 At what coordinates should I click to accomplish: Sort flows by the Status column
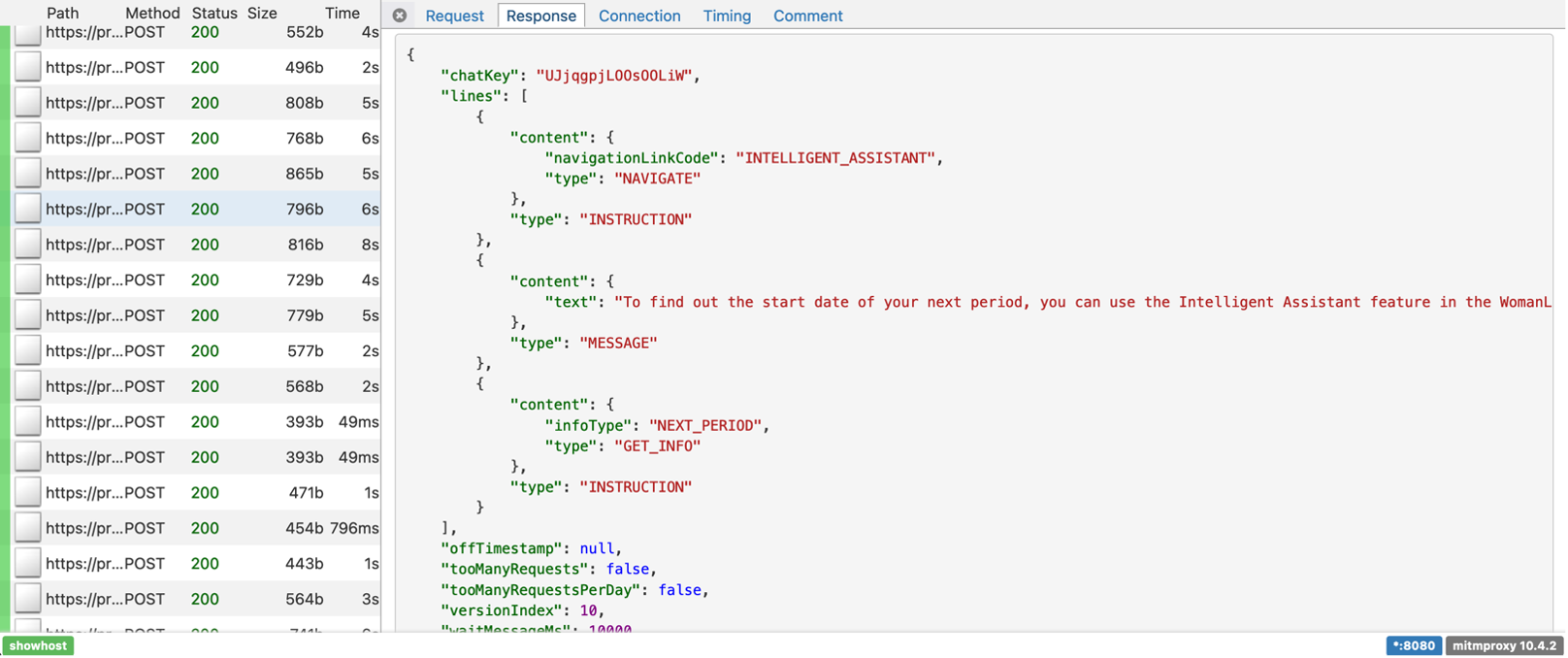point(214,13)
